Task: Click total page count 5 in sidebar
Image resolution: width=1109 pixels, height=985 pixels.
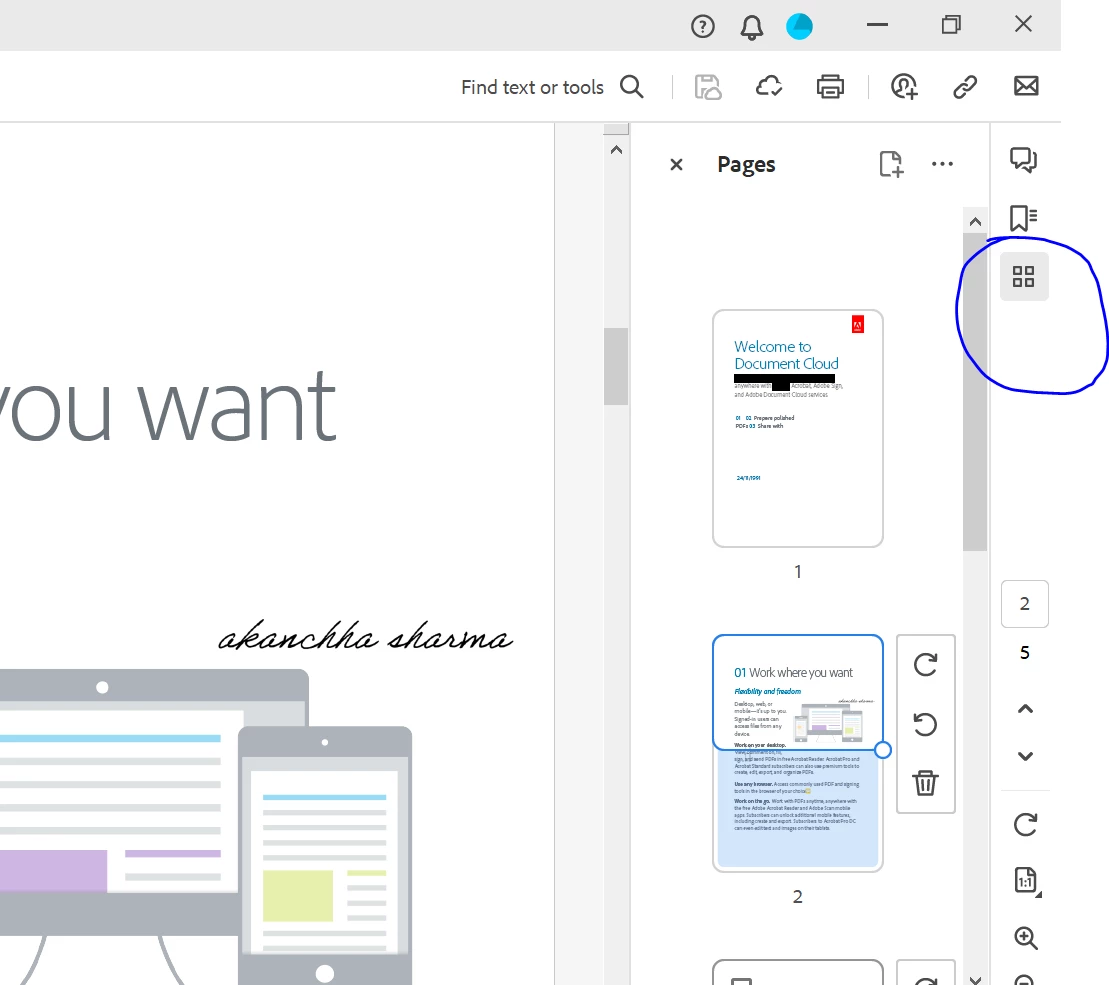Action: pos(1025,653)
